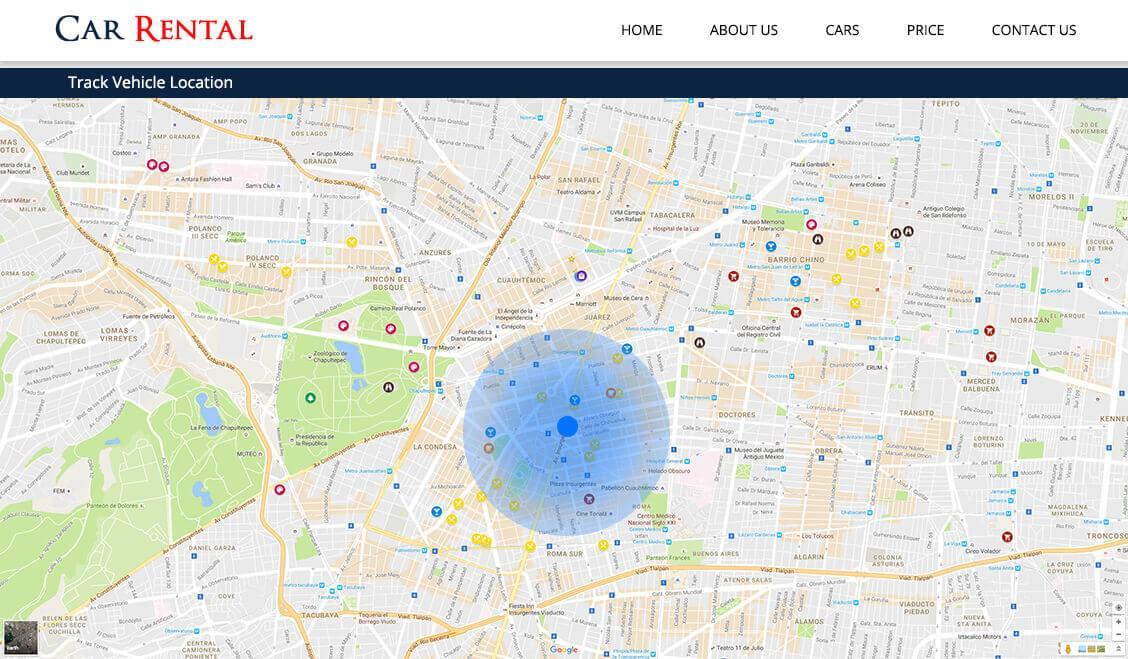This screenshot has height=659, width=1128.
Task: Click the Circo Volador red marker
Action: pyautogui.click(x=1007, y=537)
